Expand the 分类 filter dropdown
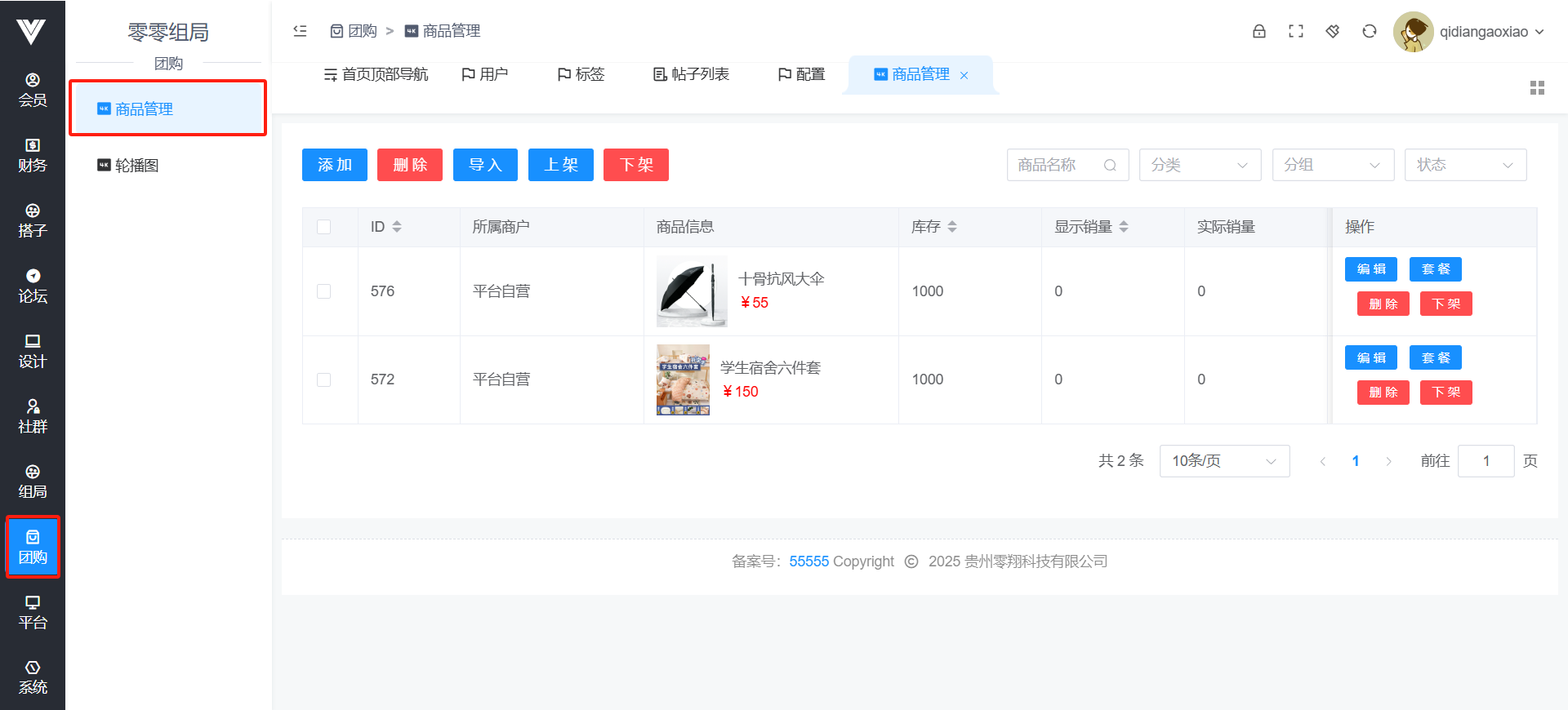1568x710 pixels. [x=1200, y=165]
